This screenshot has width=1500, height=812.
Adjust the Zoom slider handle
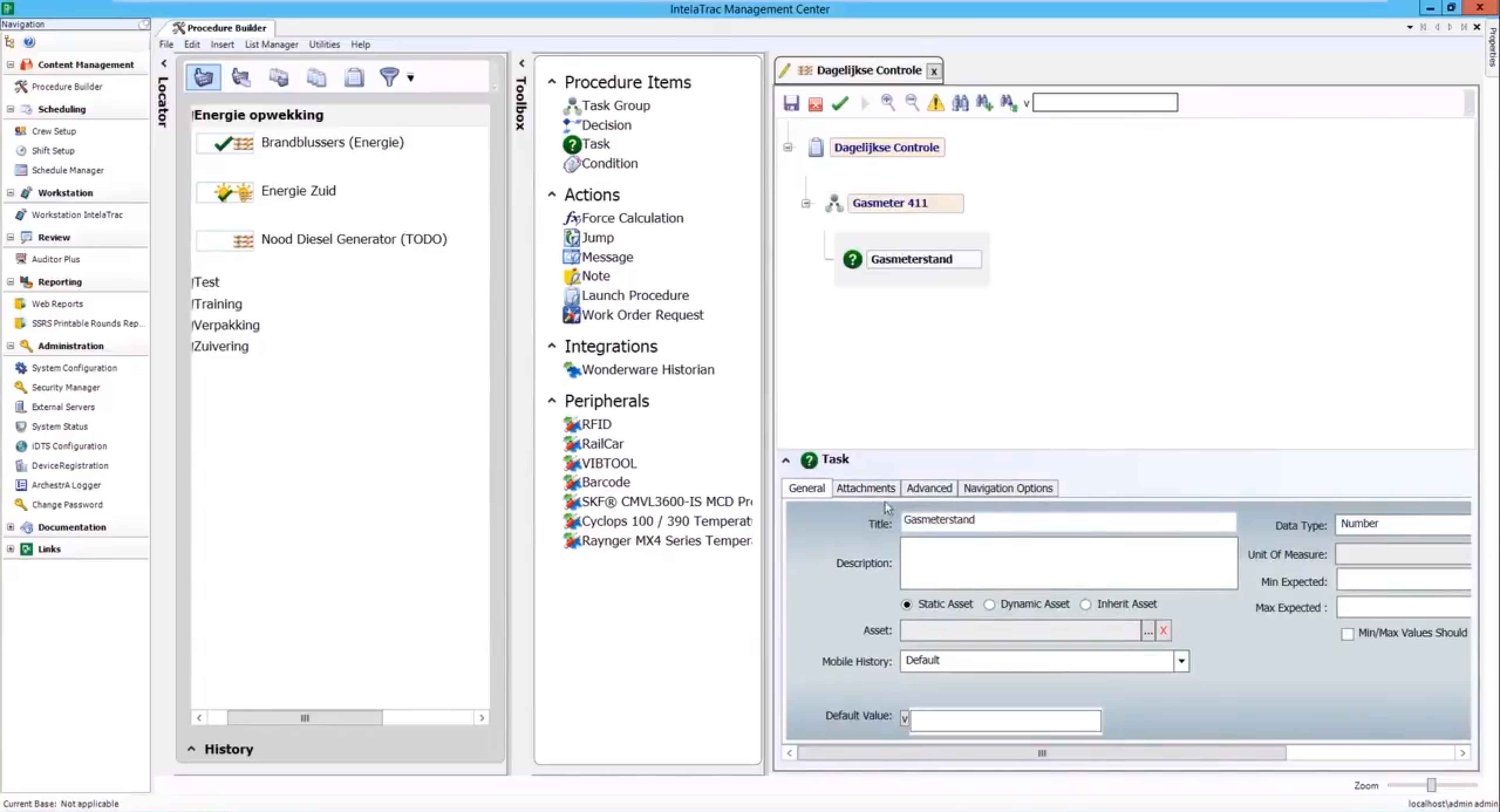coord(1431,785)
